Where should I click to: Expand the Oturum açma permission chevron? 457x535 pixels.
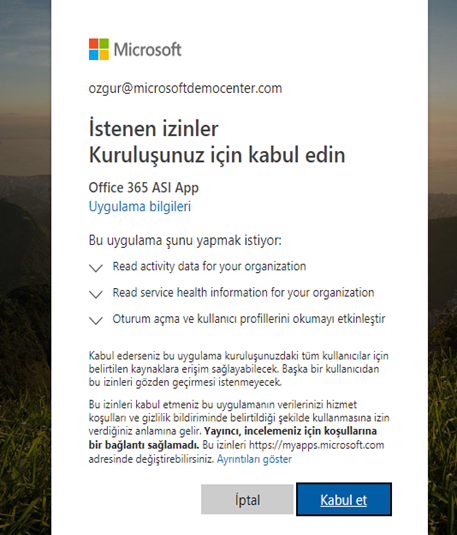(x=96, y=320)
